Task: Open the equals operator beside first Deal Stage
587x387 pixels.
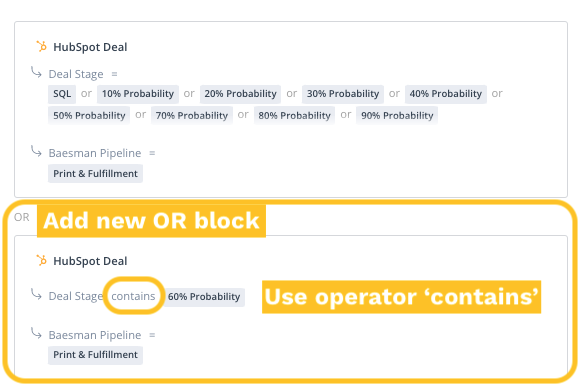Action: [x=115, y=74]
